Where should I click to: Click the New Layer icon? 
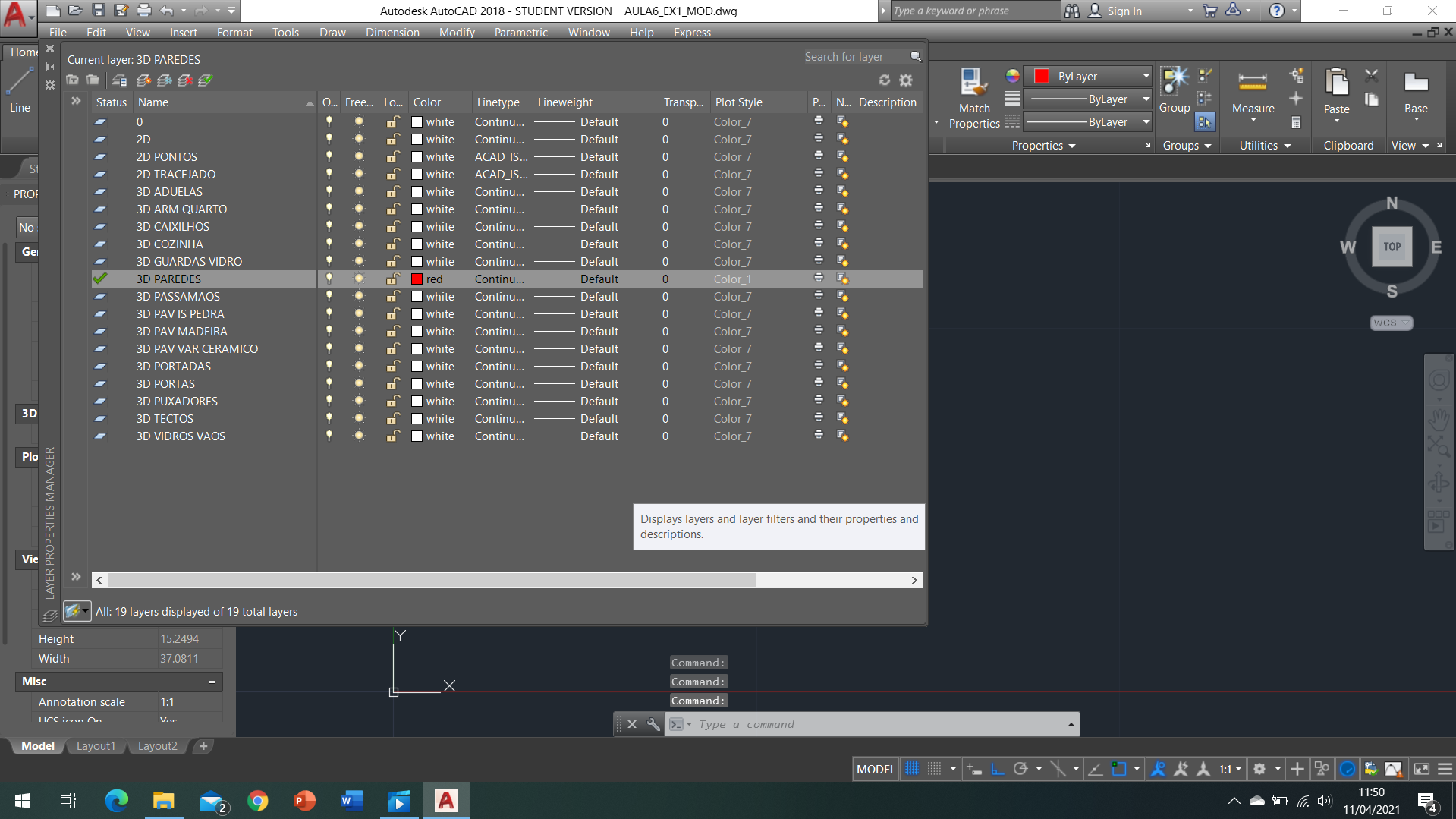(142, 80)
